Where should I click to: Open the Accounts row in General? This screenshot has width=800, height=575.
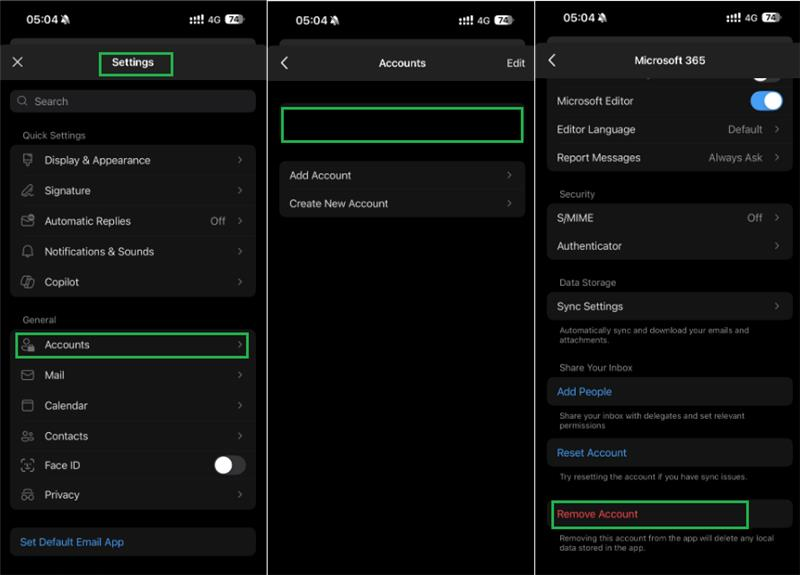point(132,345)
